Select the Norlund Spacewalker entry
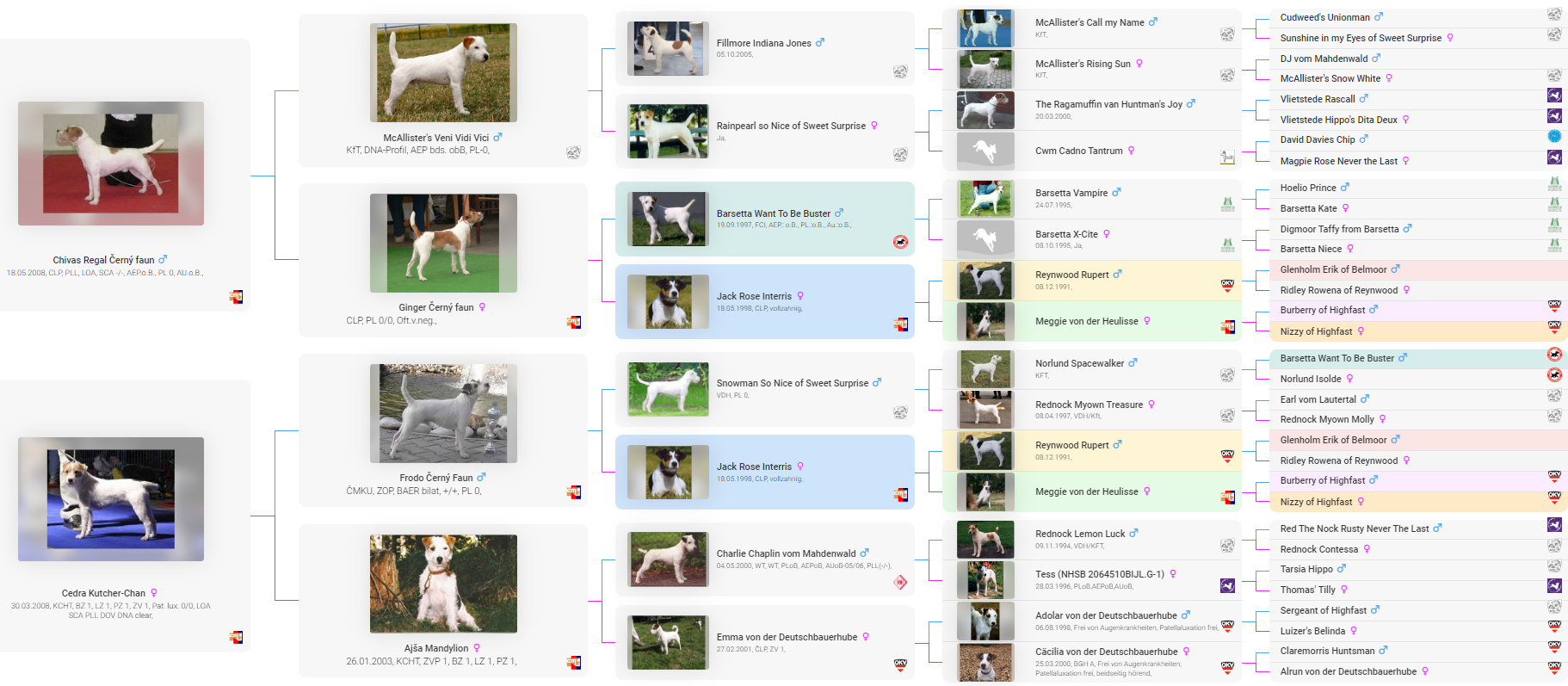Screen dimensions: 1568x686 (x=1079, y=363)
